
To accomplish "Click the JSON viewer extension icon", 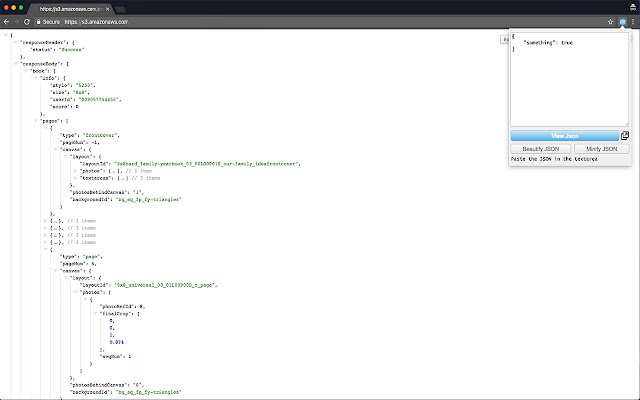I will (621, 20).
